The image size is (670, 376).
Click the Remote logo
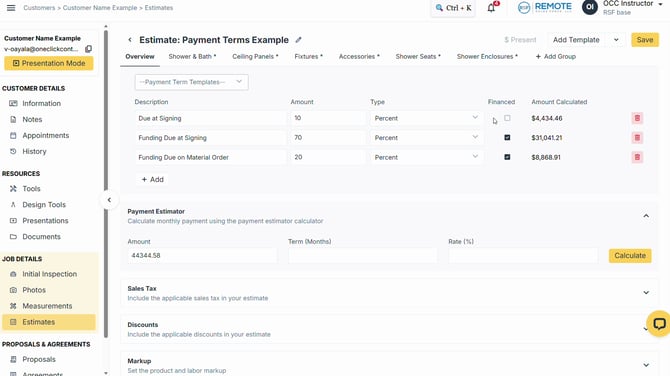click(545, 7)
